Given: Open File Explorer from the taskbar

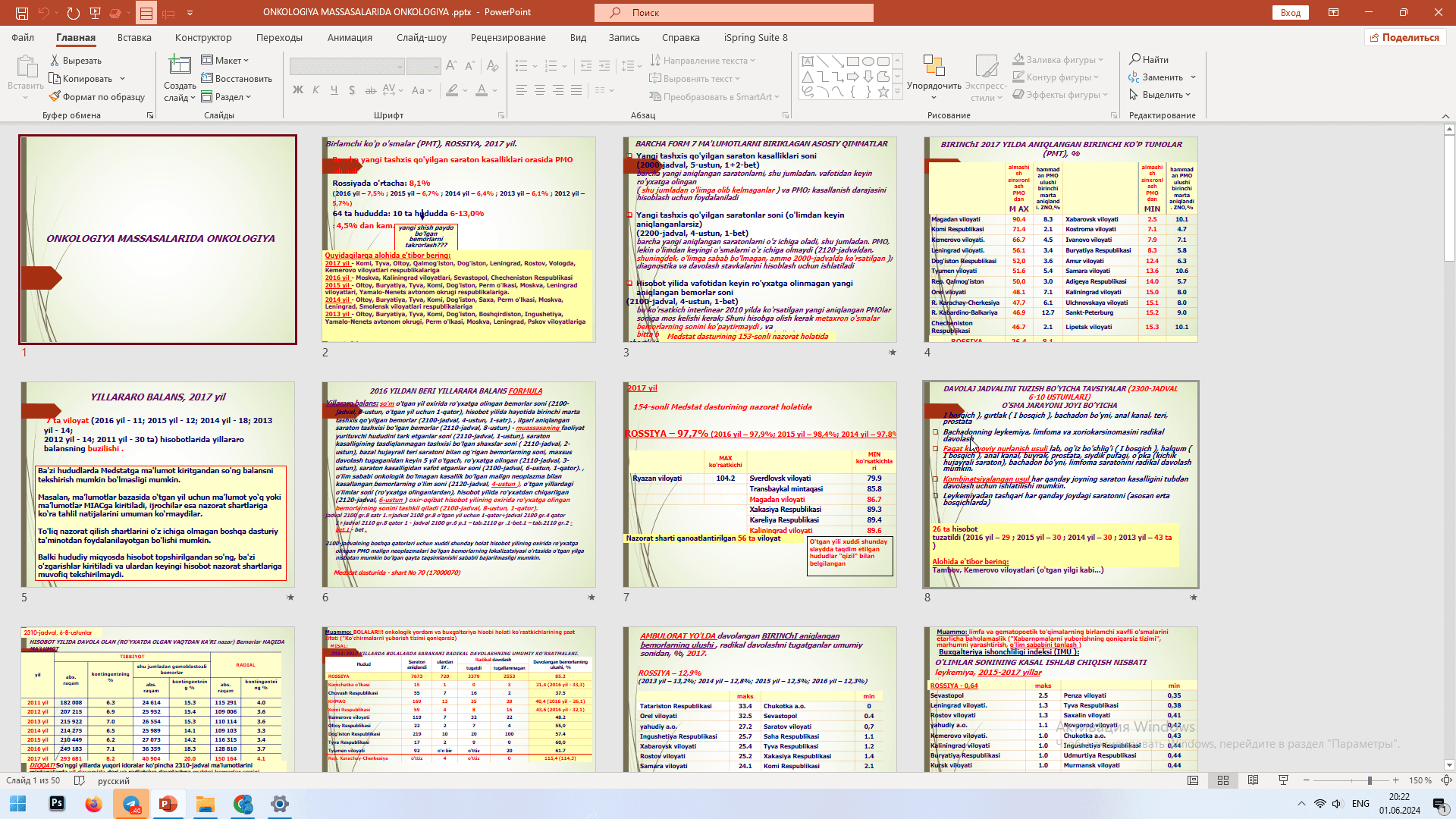Looking at the screenshot, I should 206,804.
